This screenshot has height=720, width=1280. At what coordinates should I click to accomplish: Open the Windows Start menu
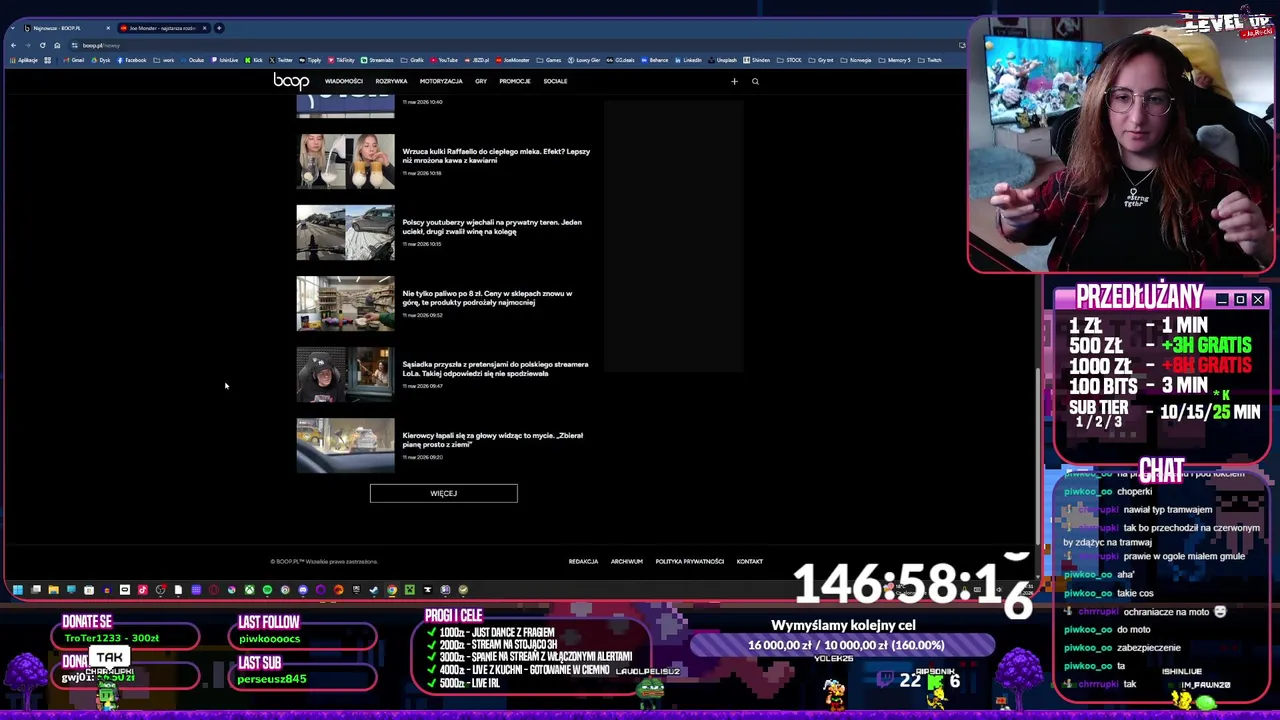point(17,590)
